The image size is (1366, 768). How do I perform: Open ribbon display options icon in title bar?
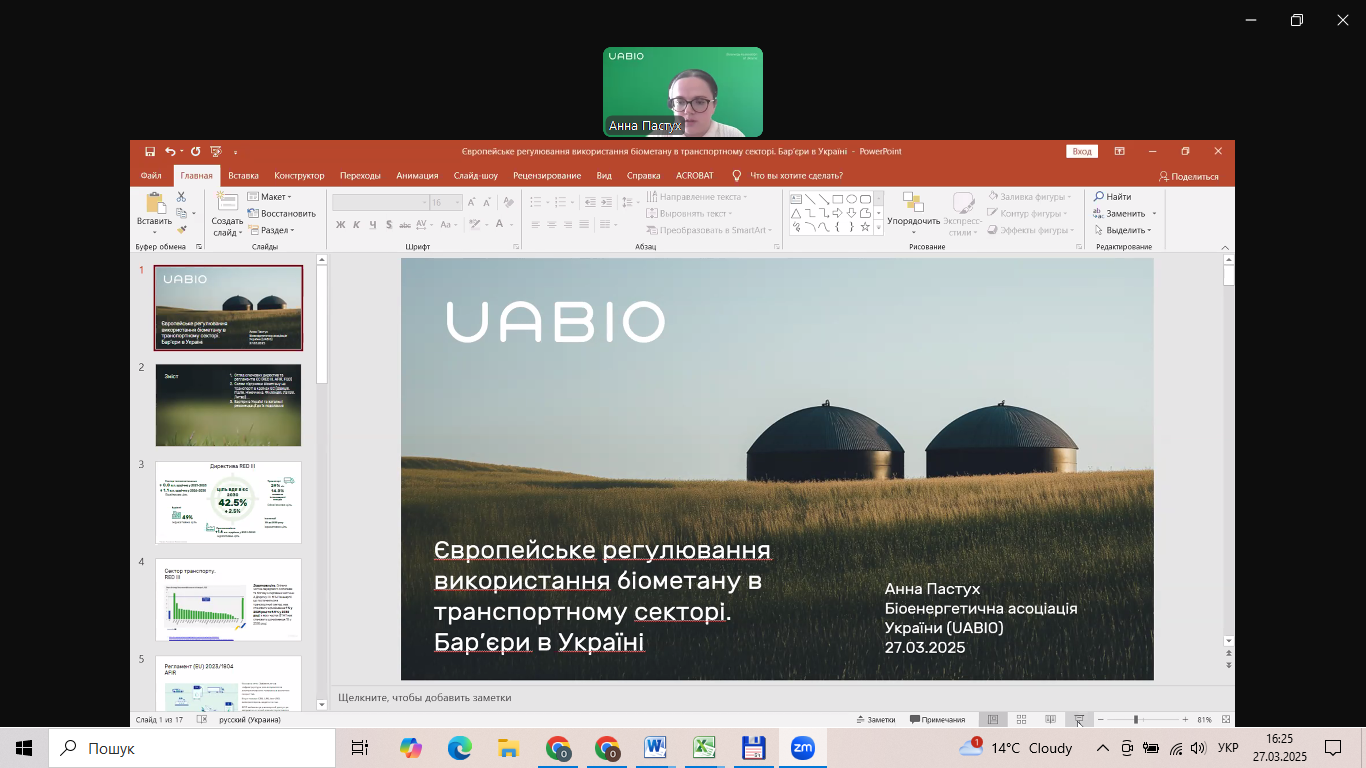pos(1121,151)
